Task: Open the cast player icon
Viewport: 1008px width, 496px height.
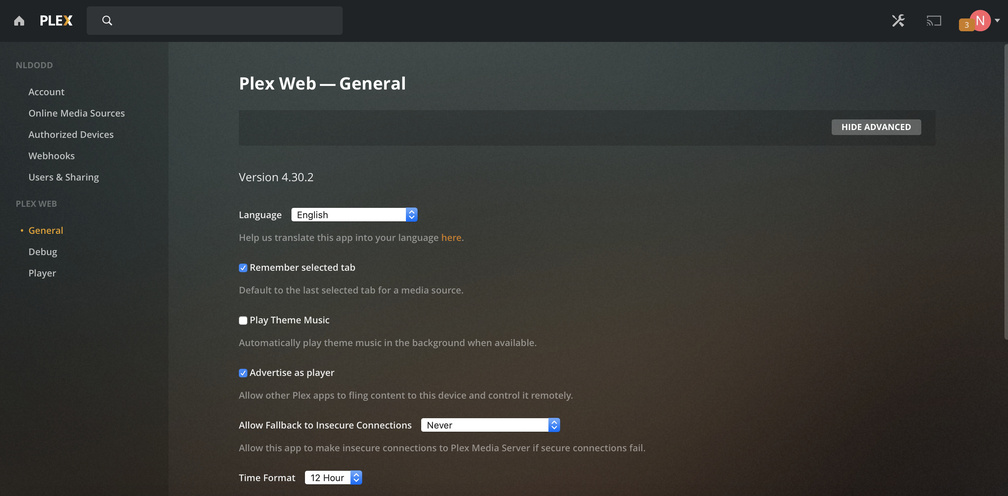Action: 933,21
